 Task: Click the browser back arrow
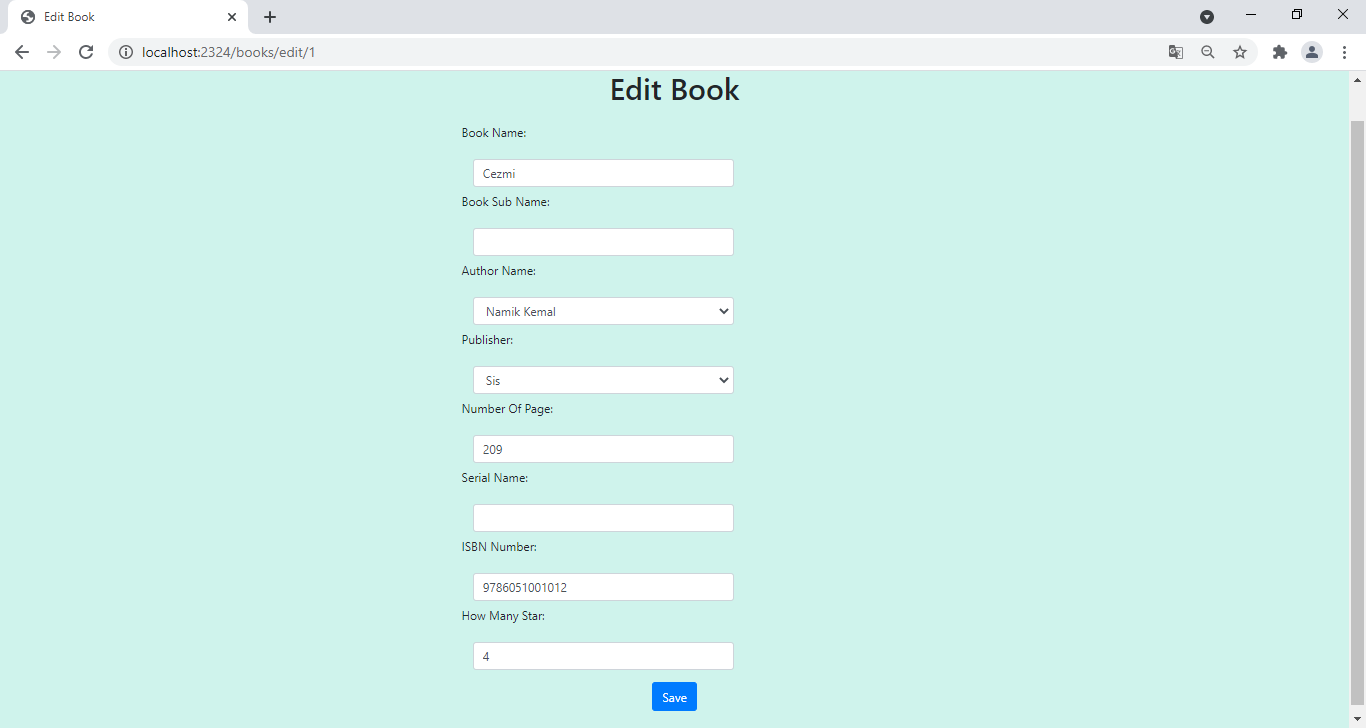tap(22, 52)
